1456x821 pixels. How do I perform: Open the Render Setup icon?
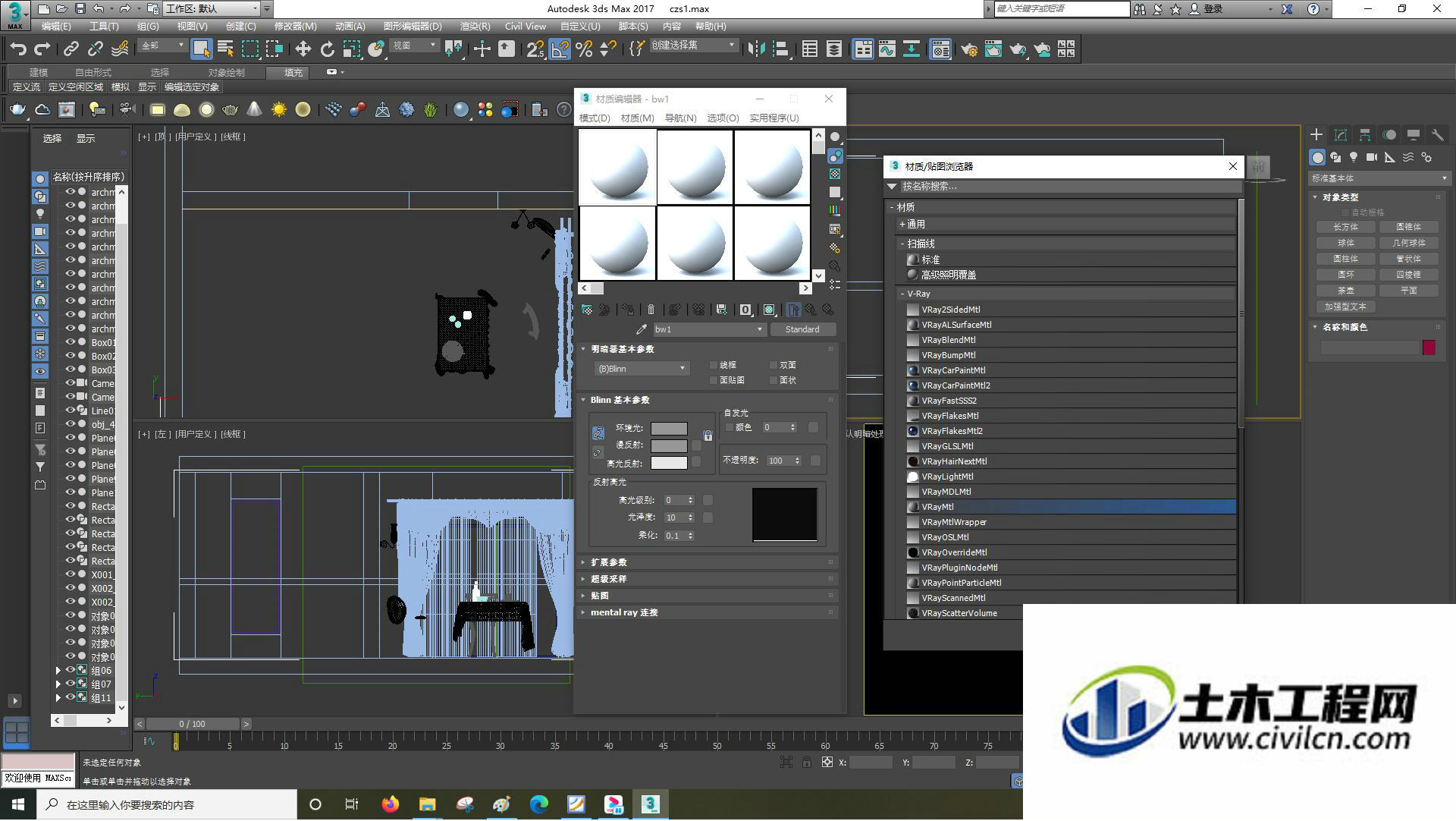(969, 49)
